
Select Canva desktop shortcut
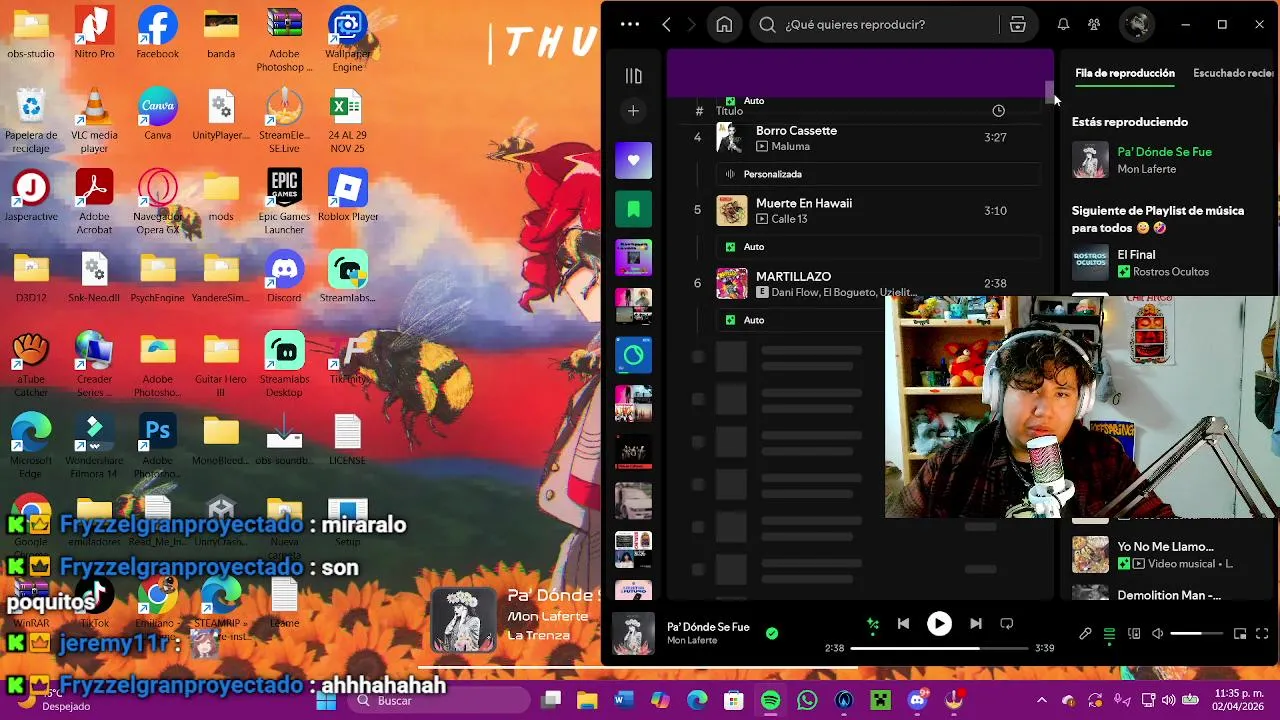(x=157, y=114)
